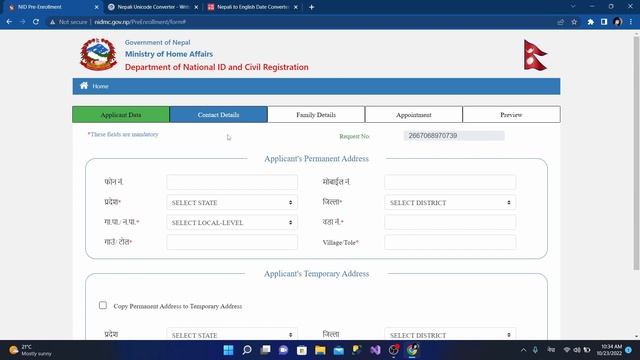Screen dimensions: 640x360
Task: Open File Explorer from the taskbar
Action: pyautogui.click(x=320, y=350)
